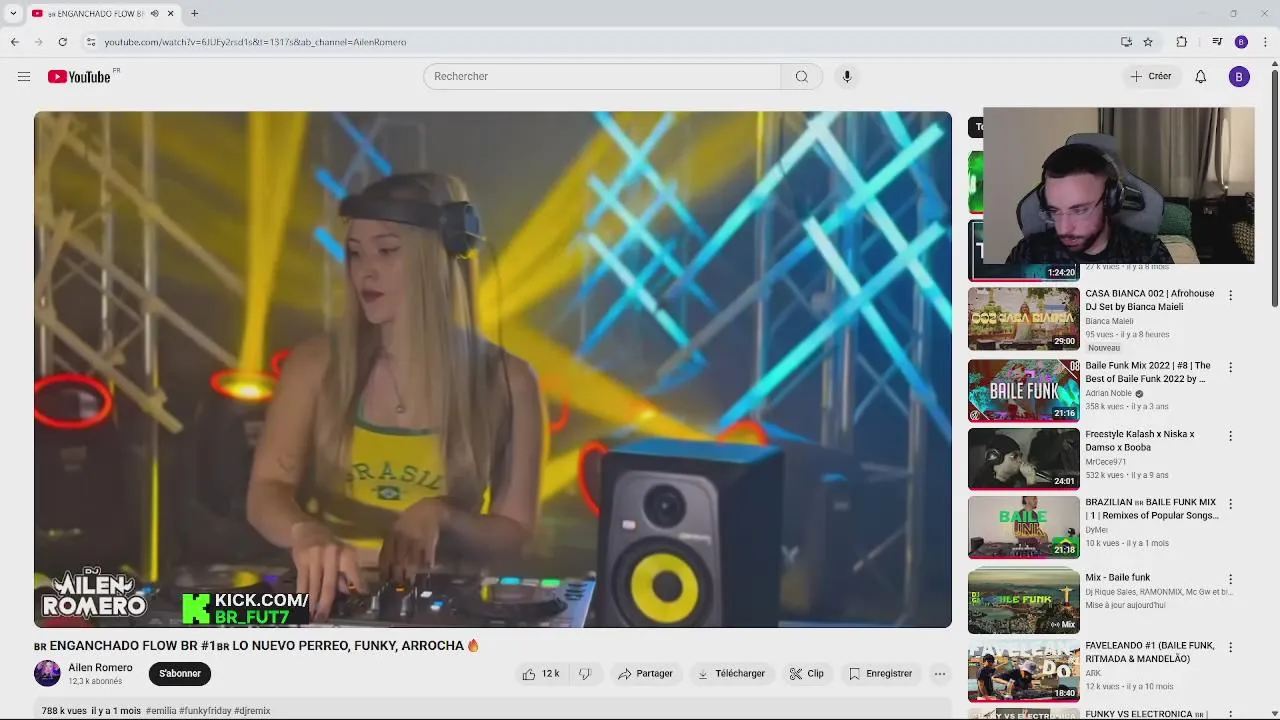Open the YouTube hamburger guide menu

click(24, 77)
